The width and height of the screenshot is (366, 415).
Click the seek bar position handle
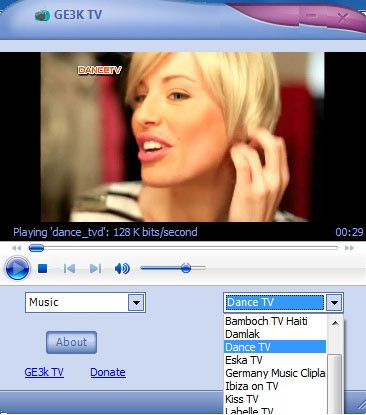click(x=36, y=248)
